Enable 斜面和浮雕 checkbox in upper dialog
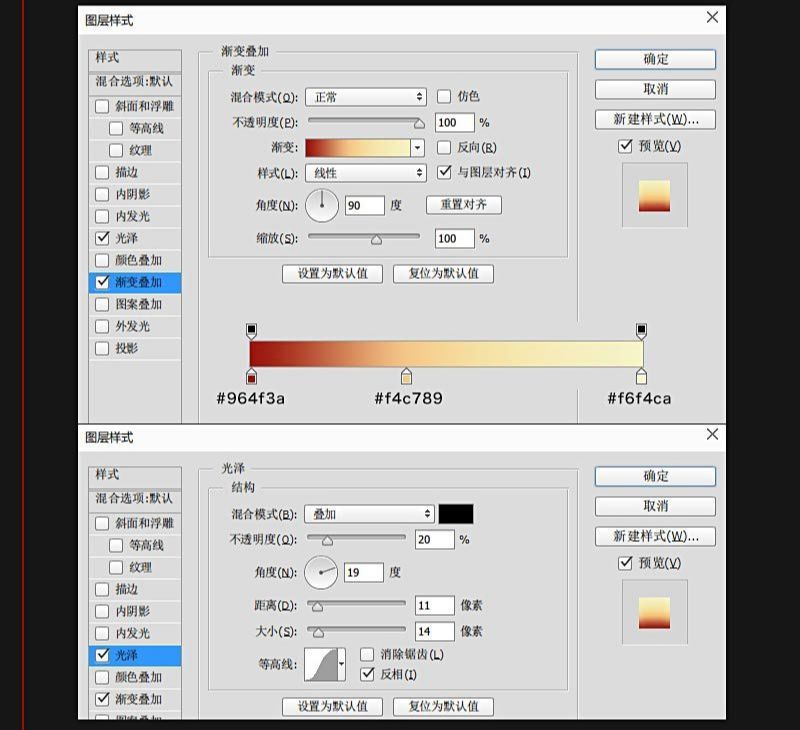The image size is (800, 730). pos(102,106)
